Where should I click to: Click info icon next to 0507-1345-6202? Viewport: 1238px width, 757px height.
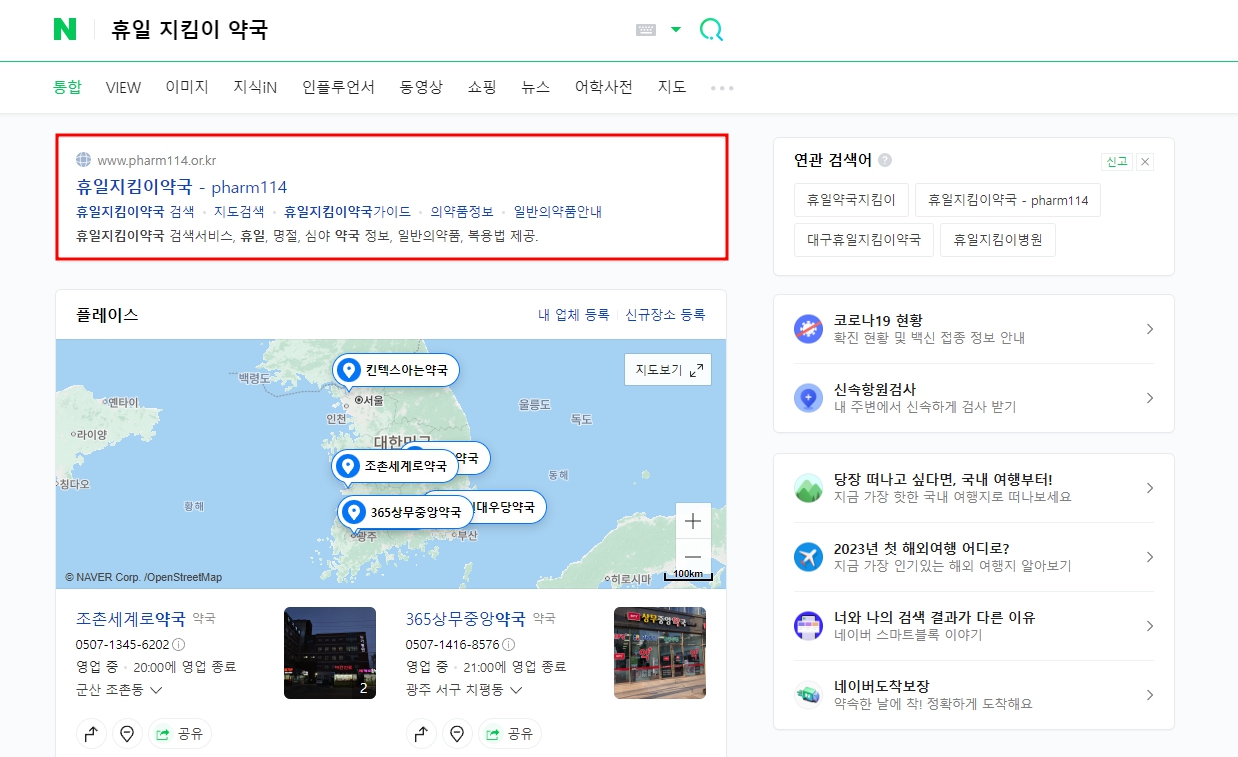pyautogui.click(x=179, y=645)
